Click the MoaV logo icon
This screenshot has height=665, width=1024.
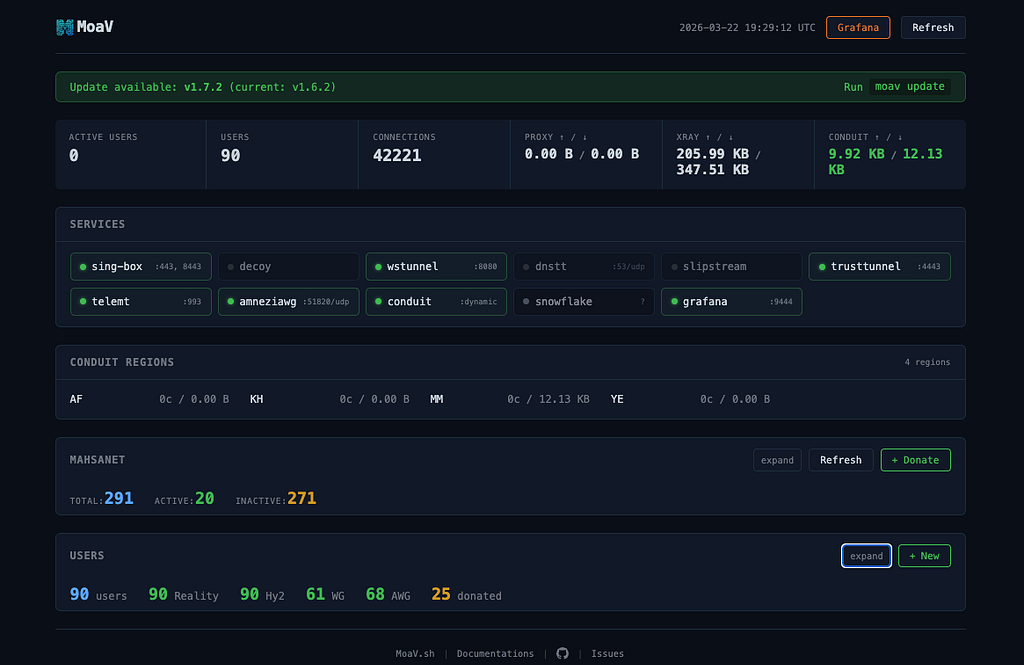point(65,27)
